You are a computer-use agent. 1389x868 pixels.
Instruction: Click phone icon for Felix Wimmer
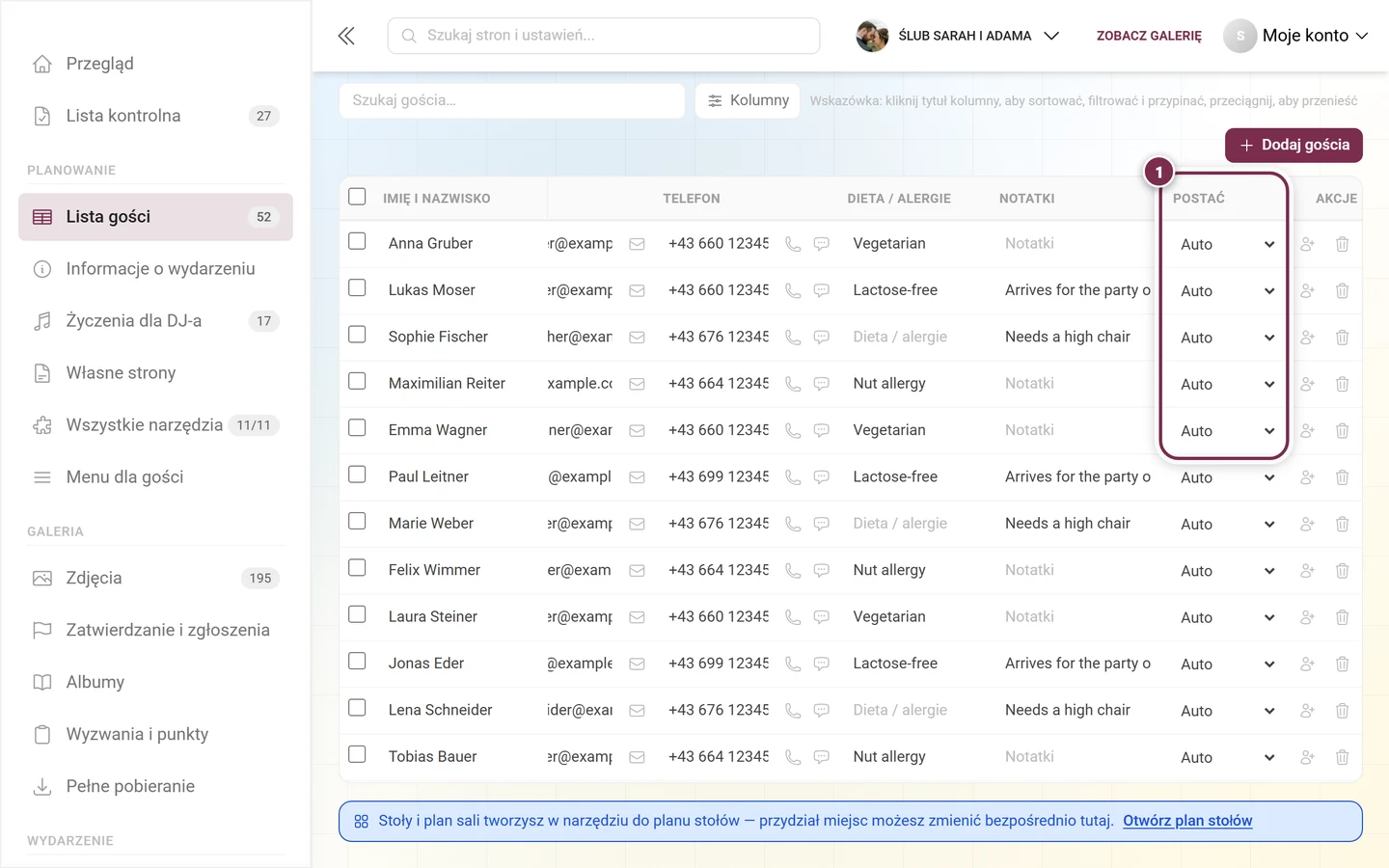[793, 570]
